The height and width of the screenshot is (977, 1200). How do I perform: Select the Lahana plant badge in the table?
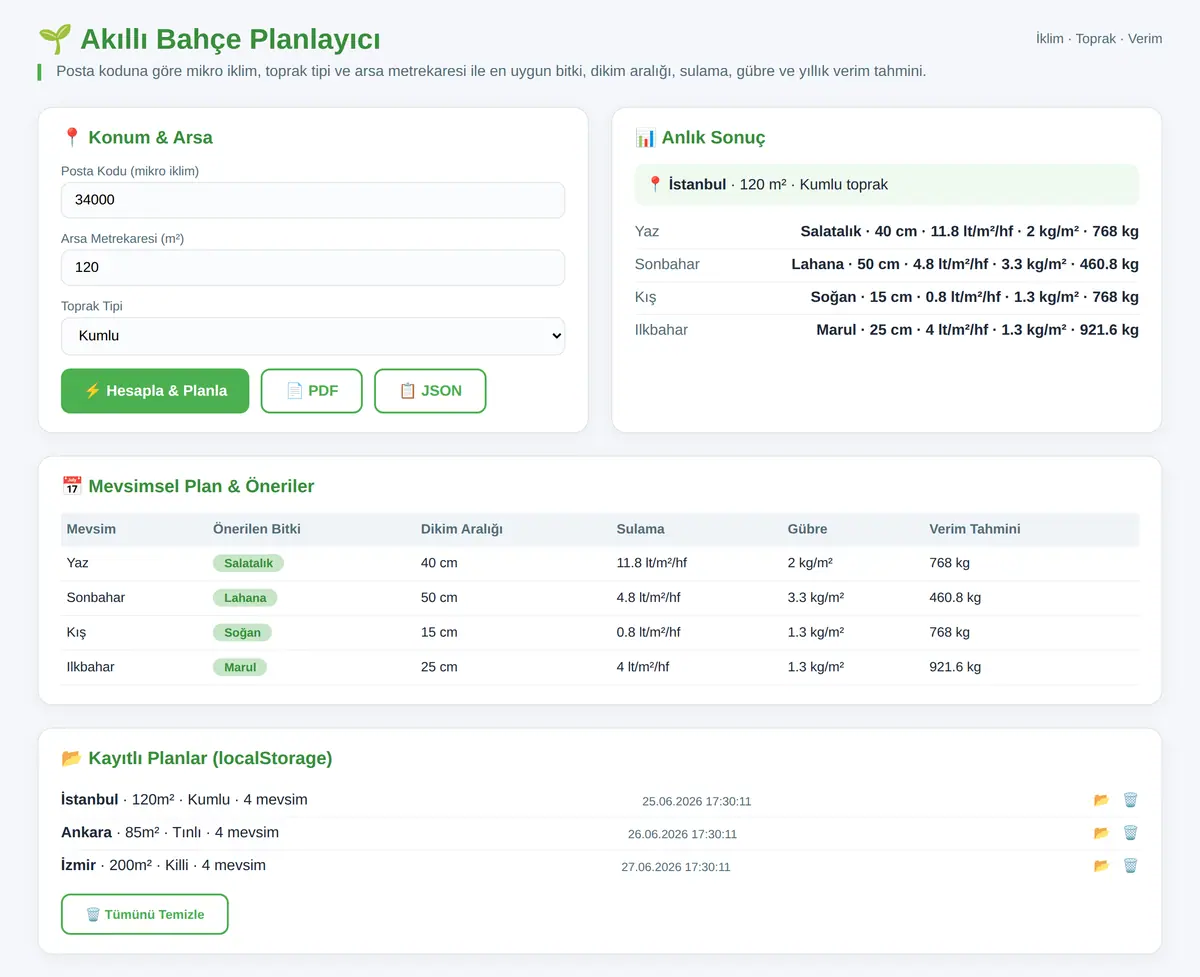tap(245, 598)
